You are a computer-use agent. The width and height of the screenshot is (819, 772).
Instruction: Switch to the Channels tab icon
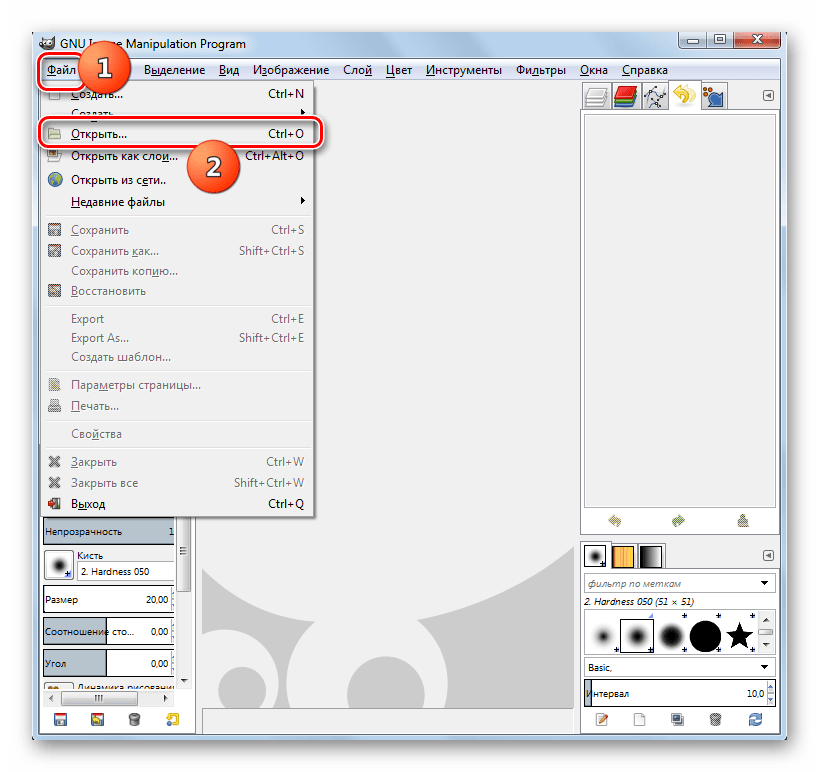(626, 96)
